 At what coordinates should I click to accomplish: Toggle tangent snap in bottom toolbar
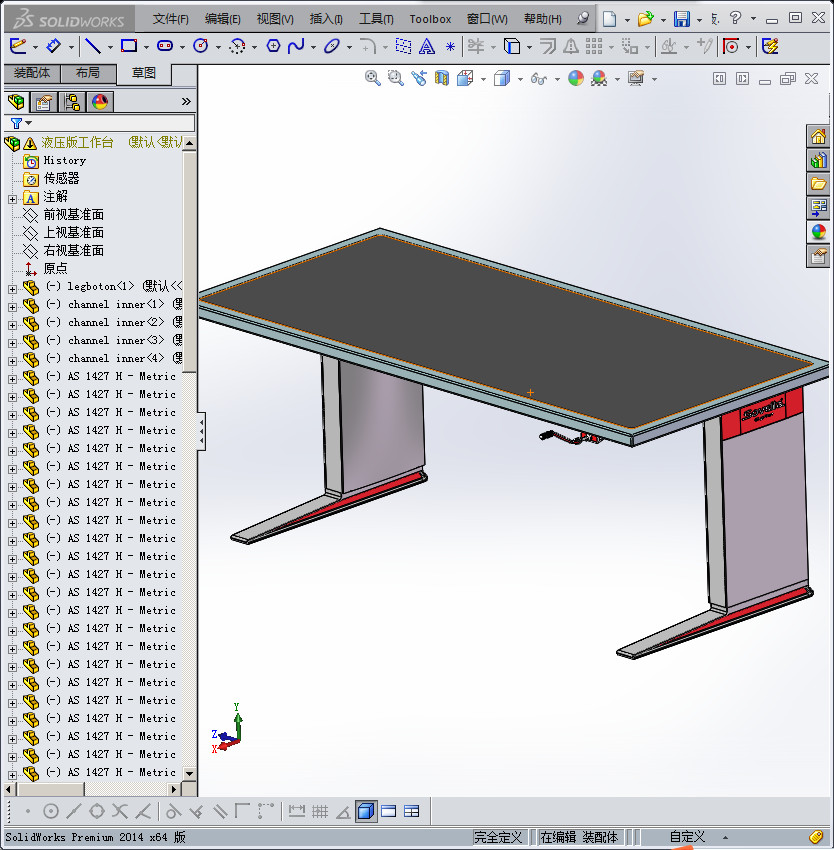click(x=172, y=812)
